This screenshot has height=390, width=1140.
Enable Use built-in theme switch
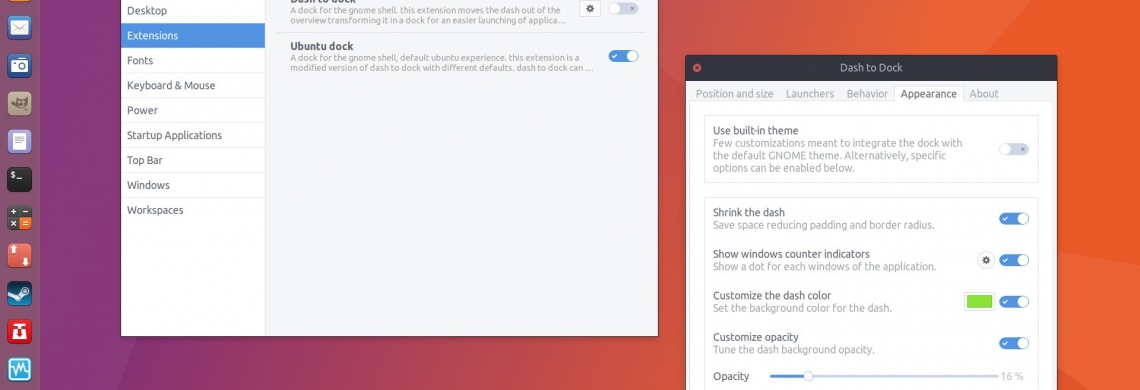tap(1013, 149)
